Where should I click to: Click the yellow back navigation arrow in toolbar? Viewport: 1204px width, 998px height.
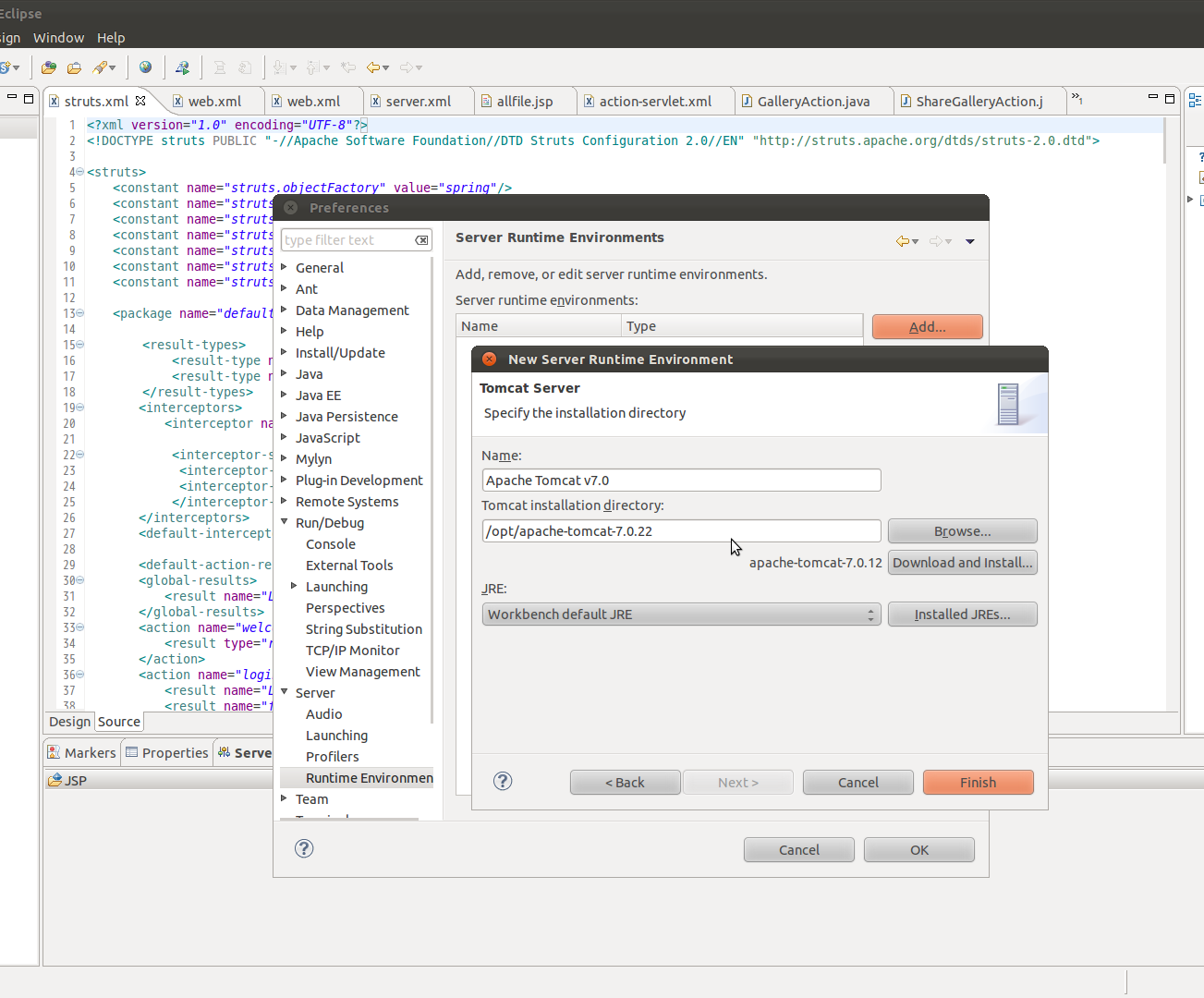pos(372,67)
